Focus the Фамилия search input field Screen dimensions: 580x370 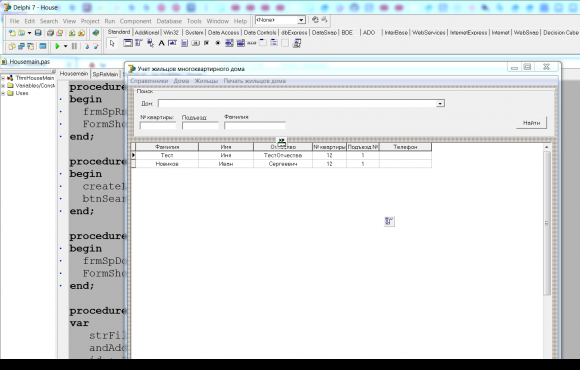[255, 126]
